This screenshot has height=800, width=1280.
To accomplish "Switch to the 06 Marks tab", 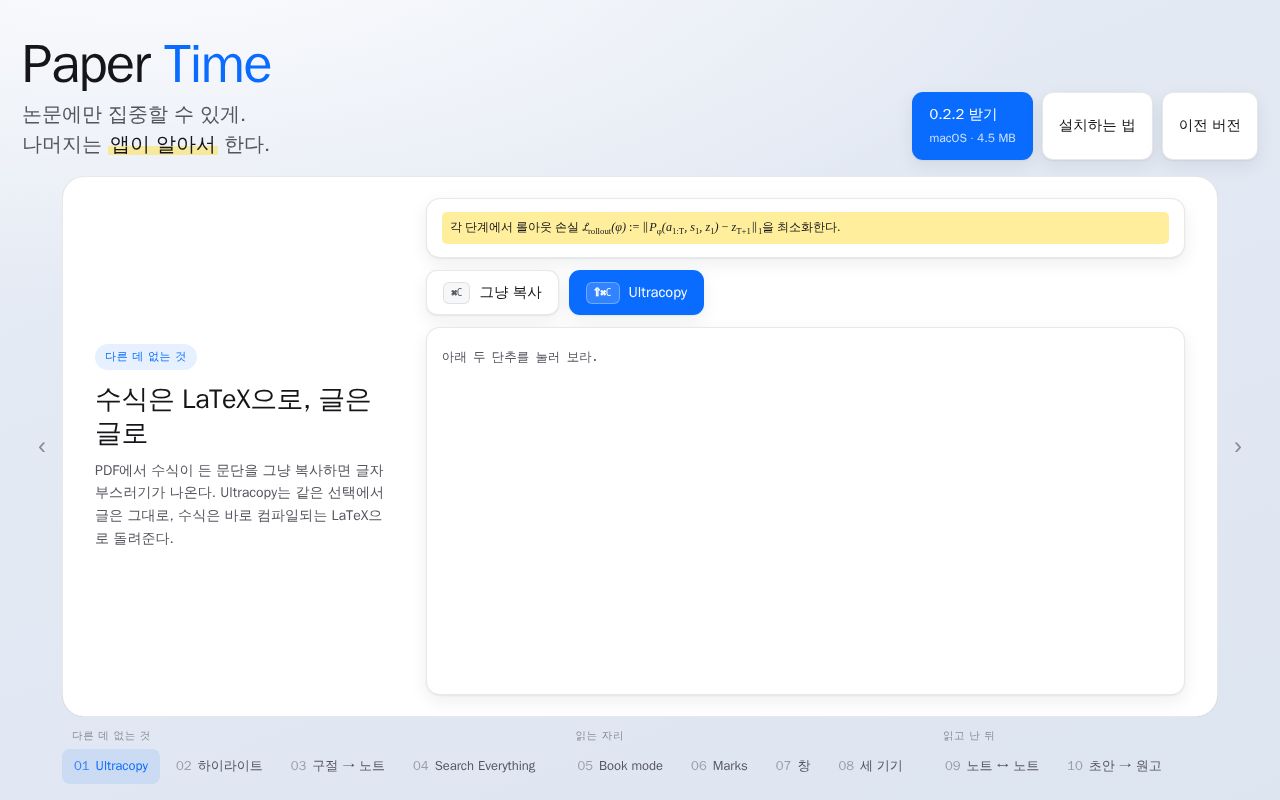I will [719, 766].
